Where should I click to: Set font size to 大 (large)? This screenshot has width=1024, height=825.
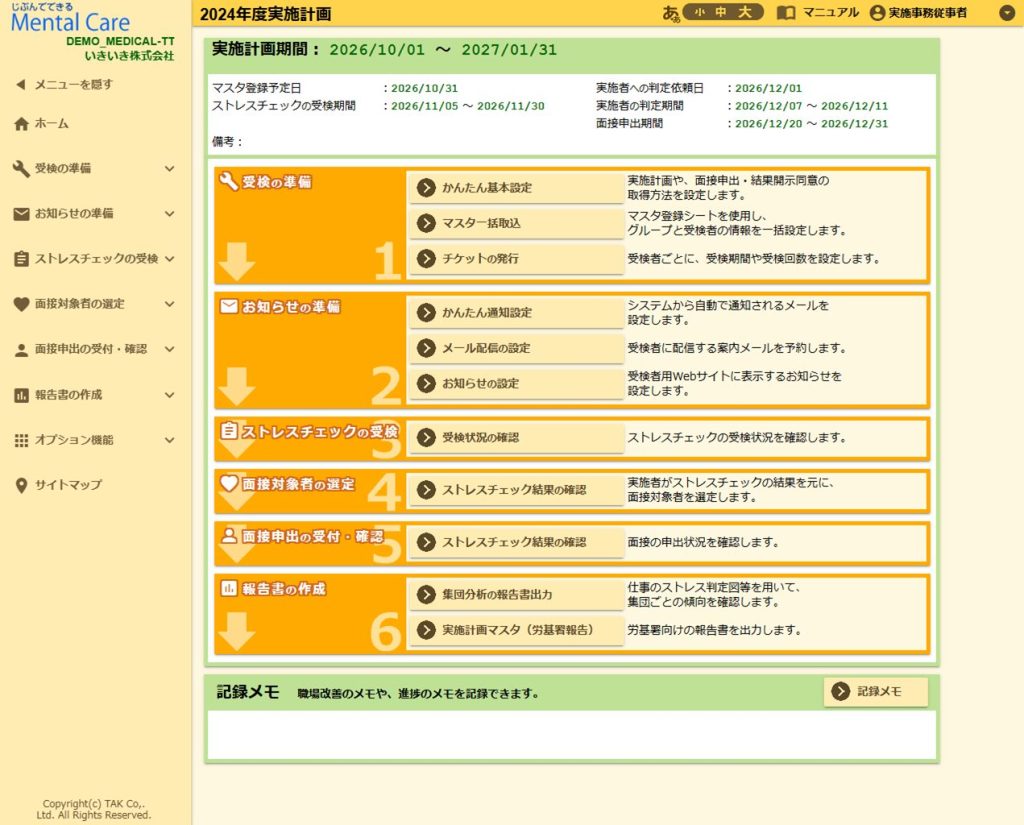[x=744, y=12]
